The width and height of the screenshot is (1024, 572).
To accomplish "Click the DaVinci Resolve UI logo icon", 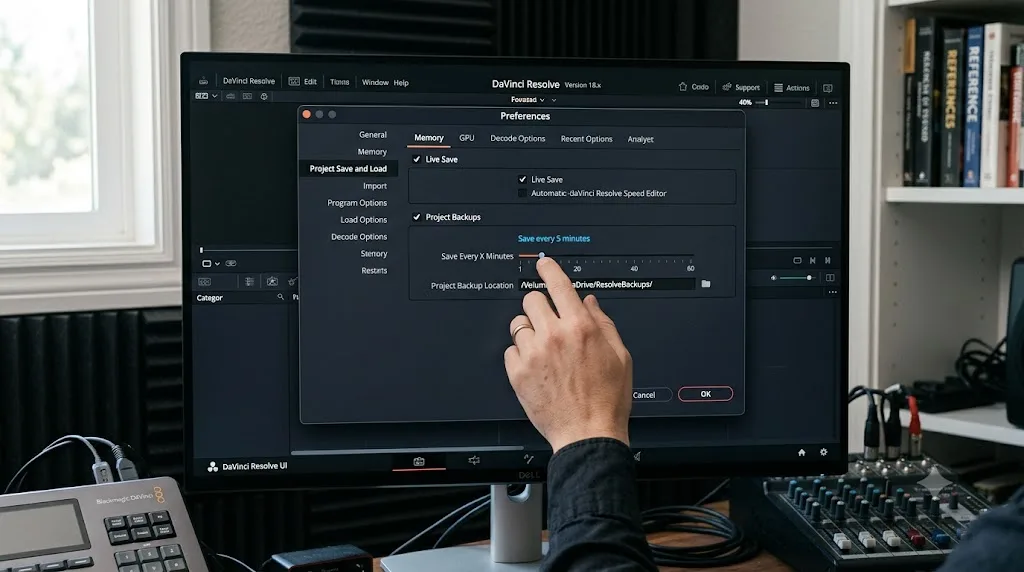I will pos(212,467).
